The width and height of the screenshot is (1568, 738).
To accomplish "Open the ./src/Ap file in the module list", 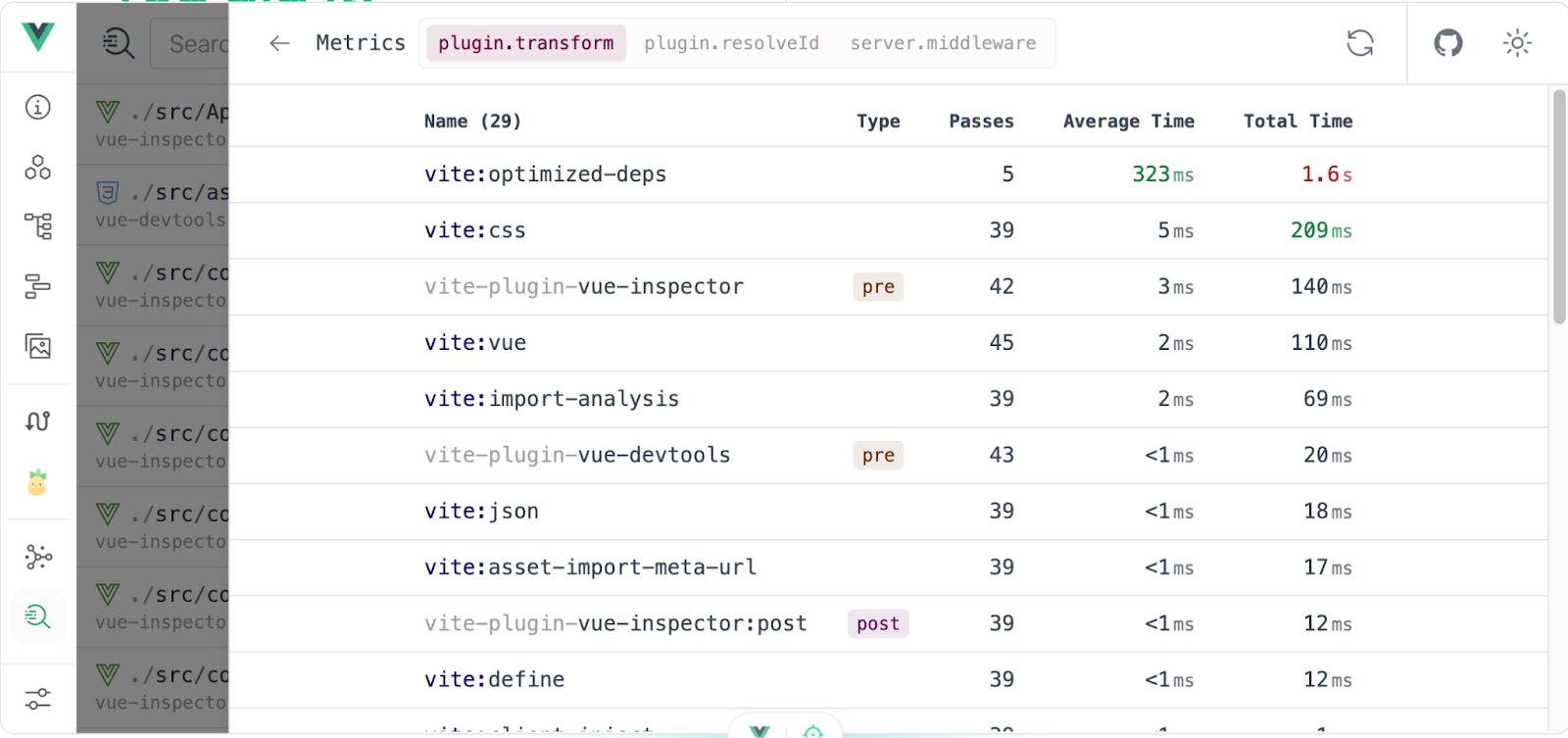I will [x=154, y=123].
